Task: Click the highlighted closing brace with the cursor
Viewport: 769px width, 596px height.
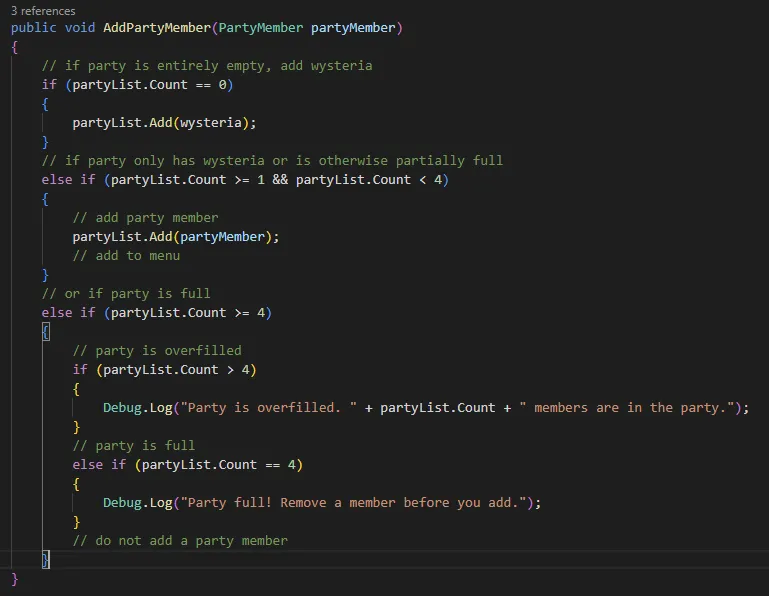Action: tap(46, 560)
